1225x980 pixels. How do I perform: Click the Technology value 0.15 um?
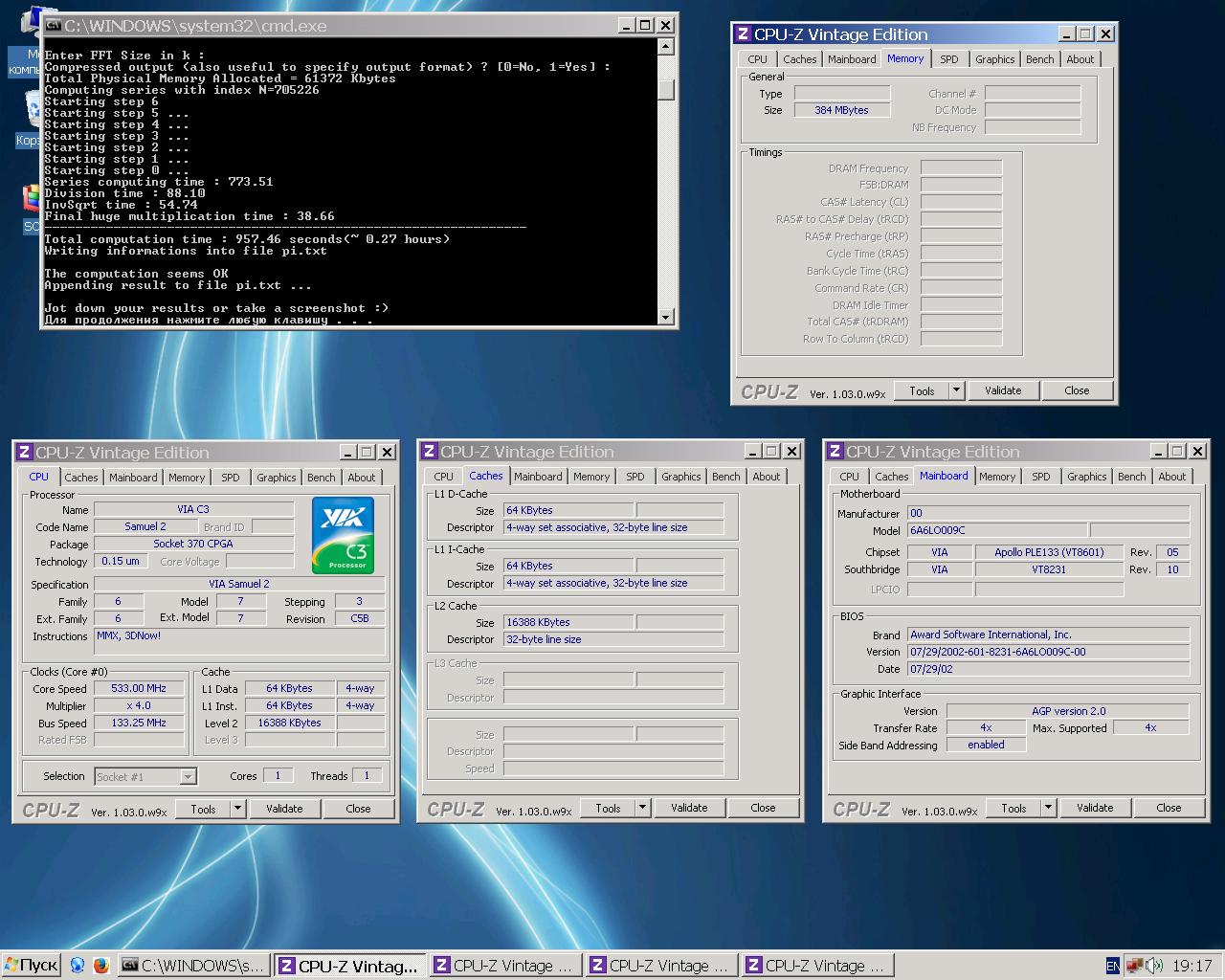click(x=121, y=561)
